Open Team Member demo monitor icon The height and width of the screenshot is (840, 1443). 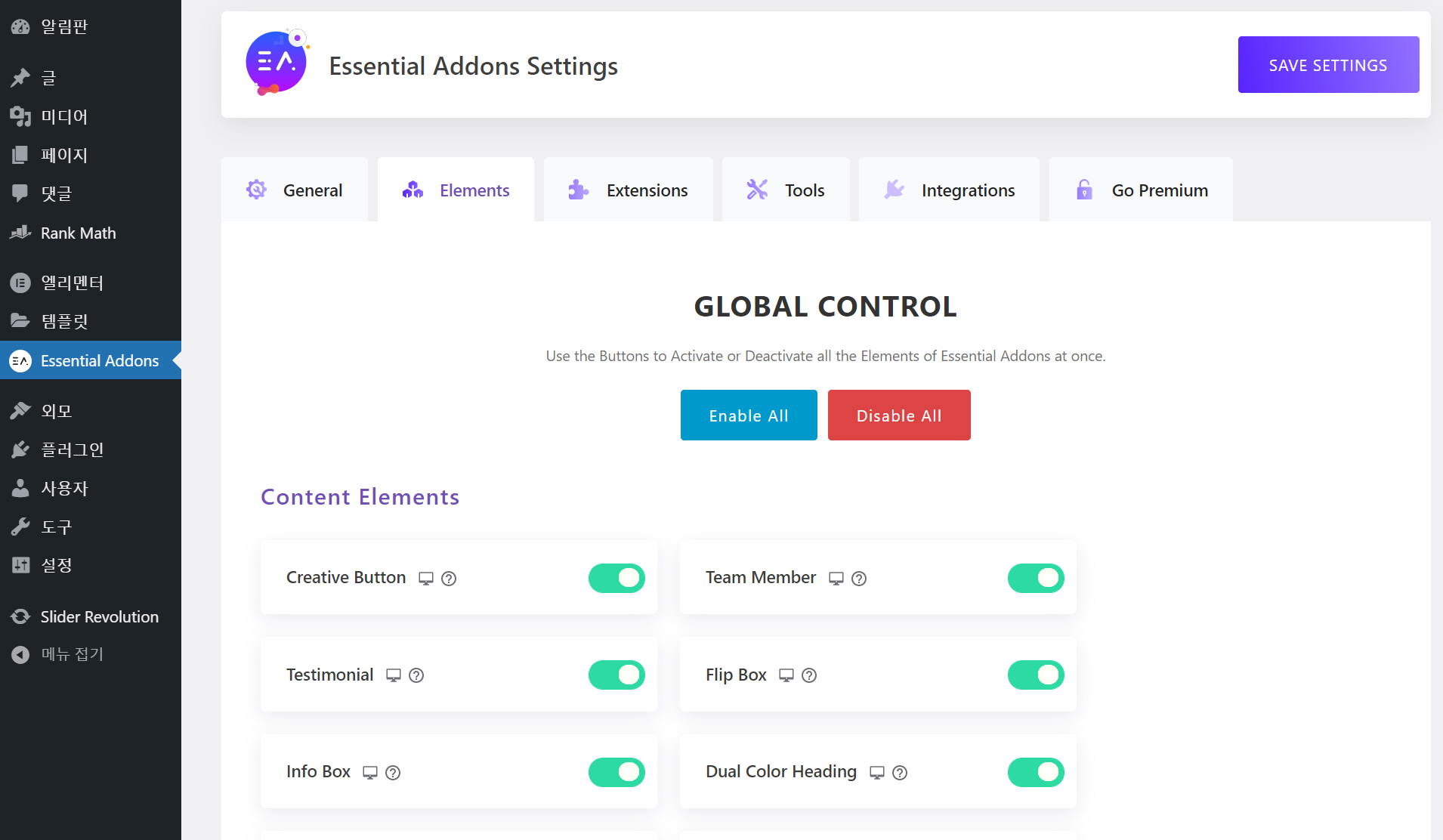click(x=836, y=579)
